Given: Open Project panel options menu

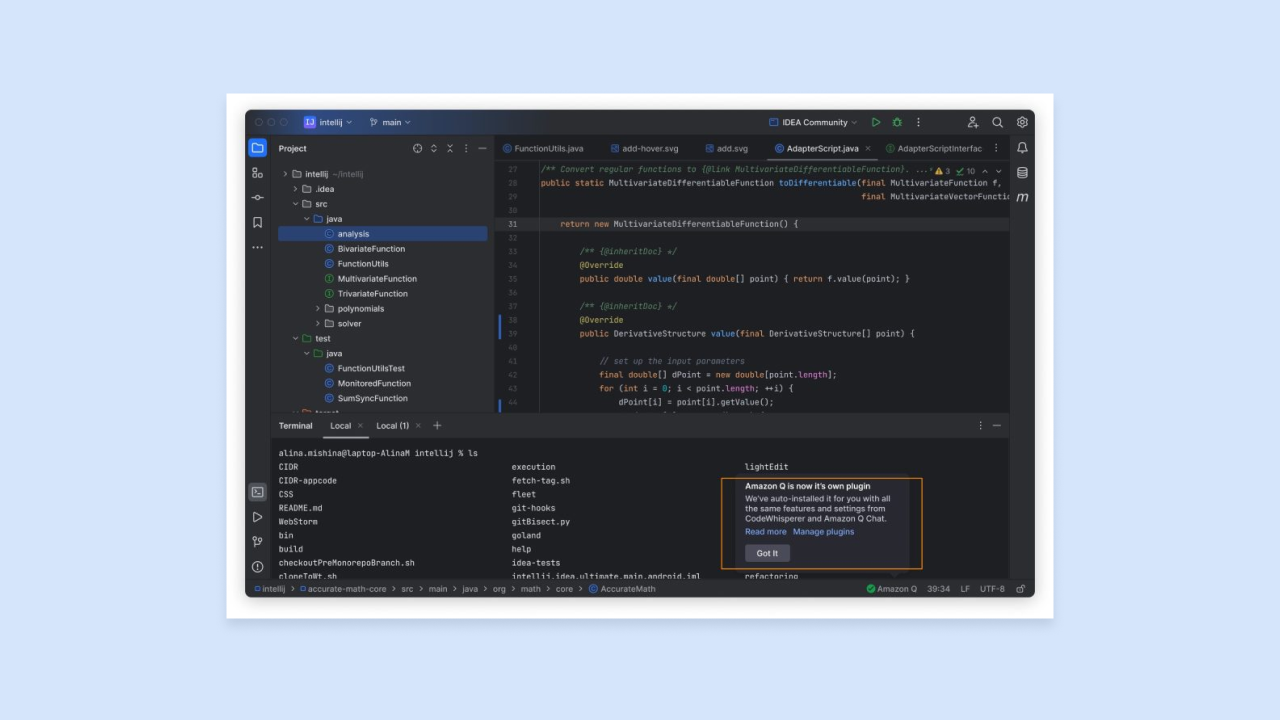Looking at the screenshot, I should click(466, 148).
